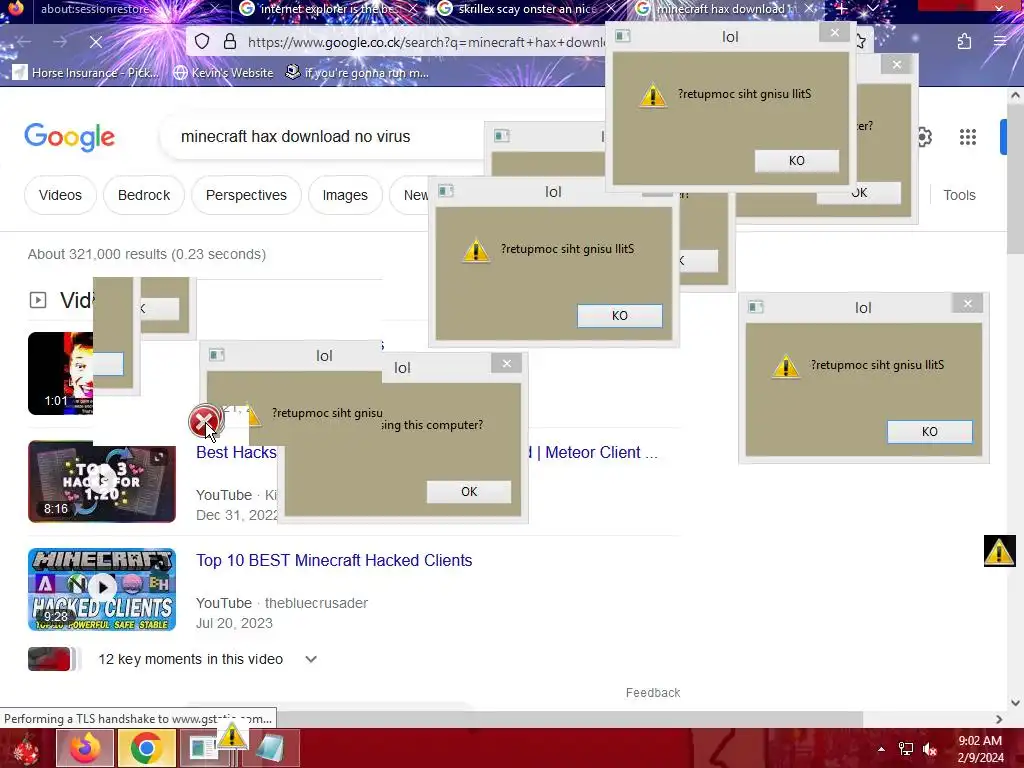Open Chrome from the taskbar

[x=146, y=748]
